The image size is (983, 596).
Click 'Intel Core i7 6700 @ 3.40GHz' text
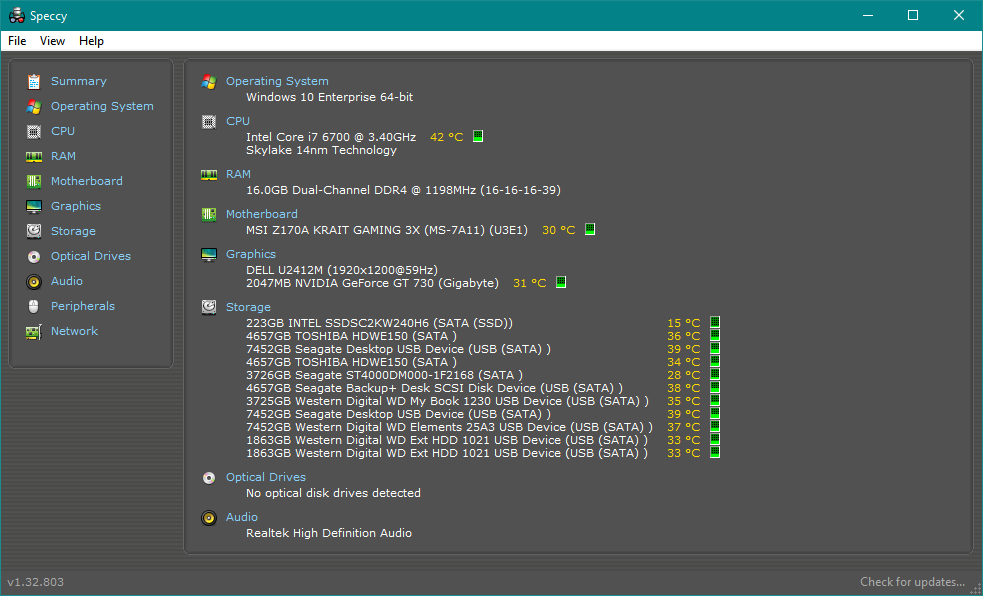click(331, 137)
